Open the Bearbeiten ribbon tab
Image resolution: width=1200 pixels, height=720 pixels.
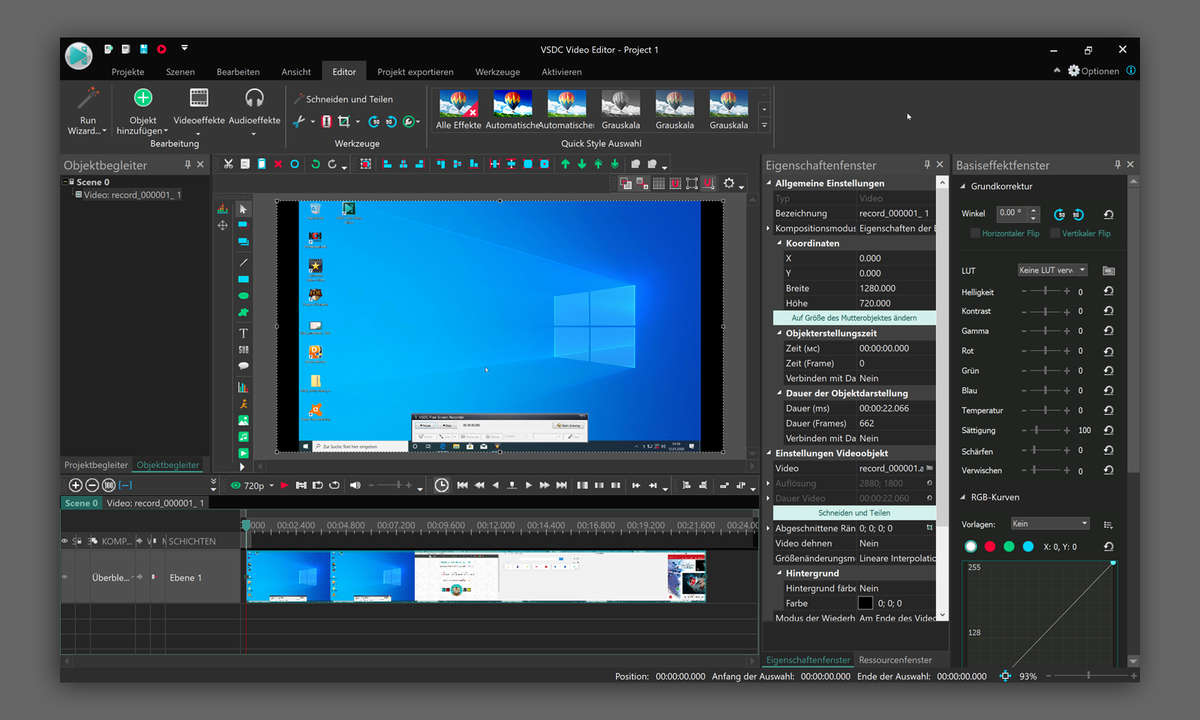[238, 72]
